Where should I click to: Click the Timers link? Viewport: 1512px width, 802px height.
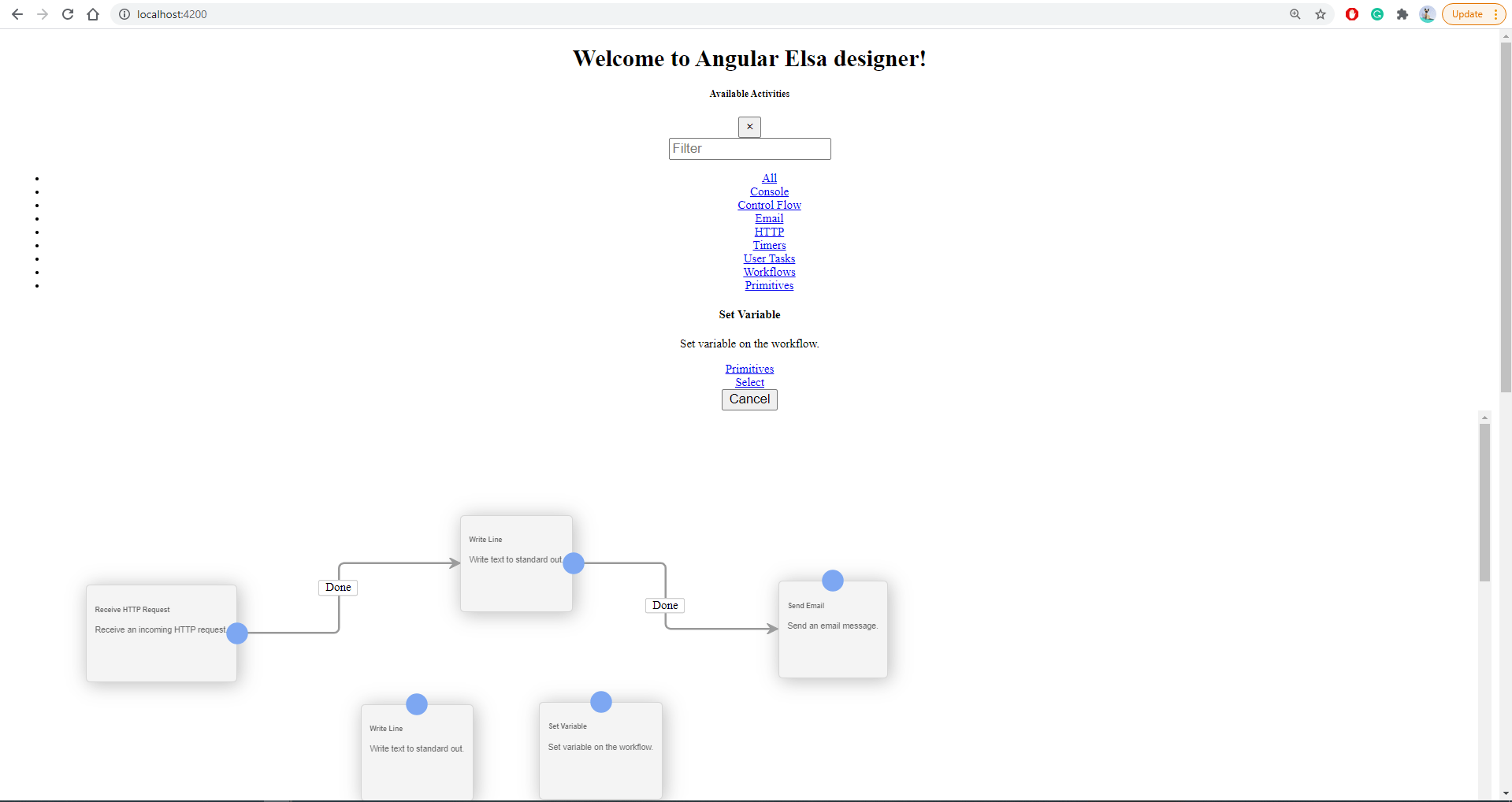click(x=768, y=245)
